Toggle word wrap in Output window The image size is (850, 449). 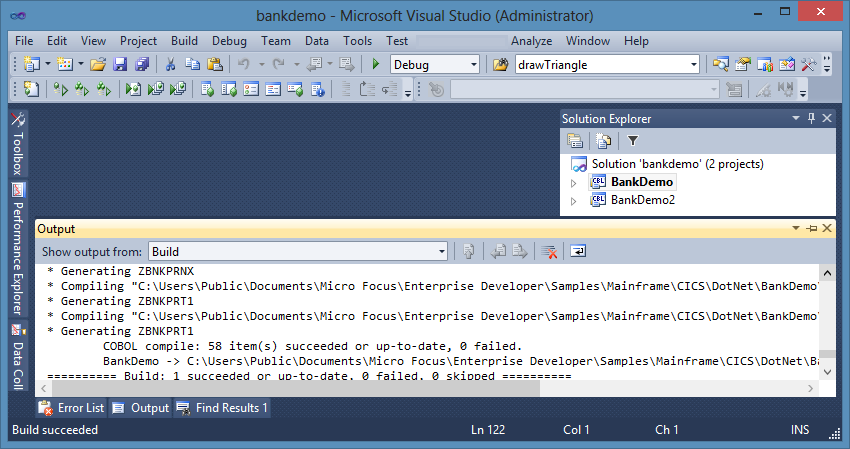(579, 251)
